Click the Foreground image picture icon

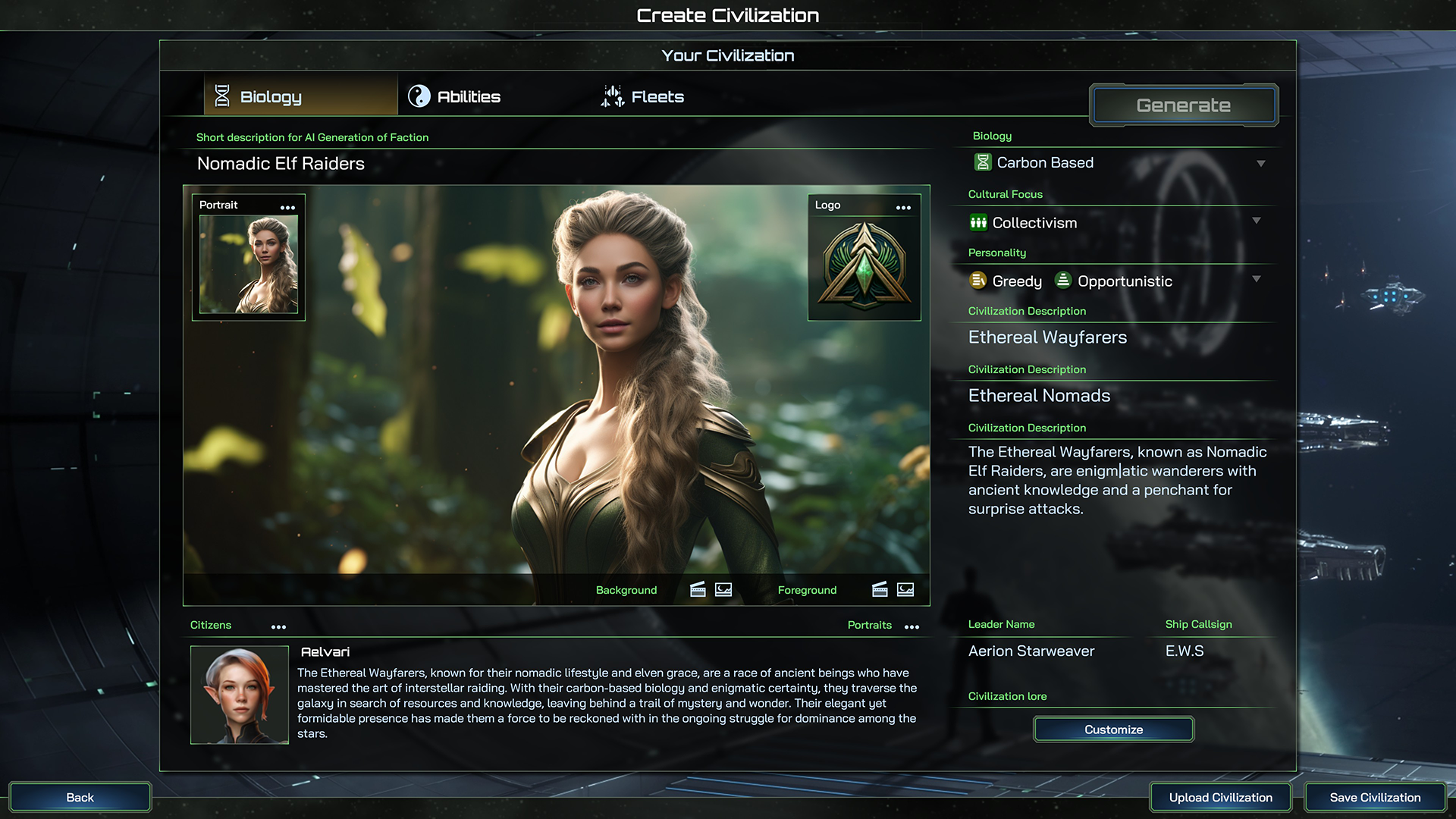905,590
